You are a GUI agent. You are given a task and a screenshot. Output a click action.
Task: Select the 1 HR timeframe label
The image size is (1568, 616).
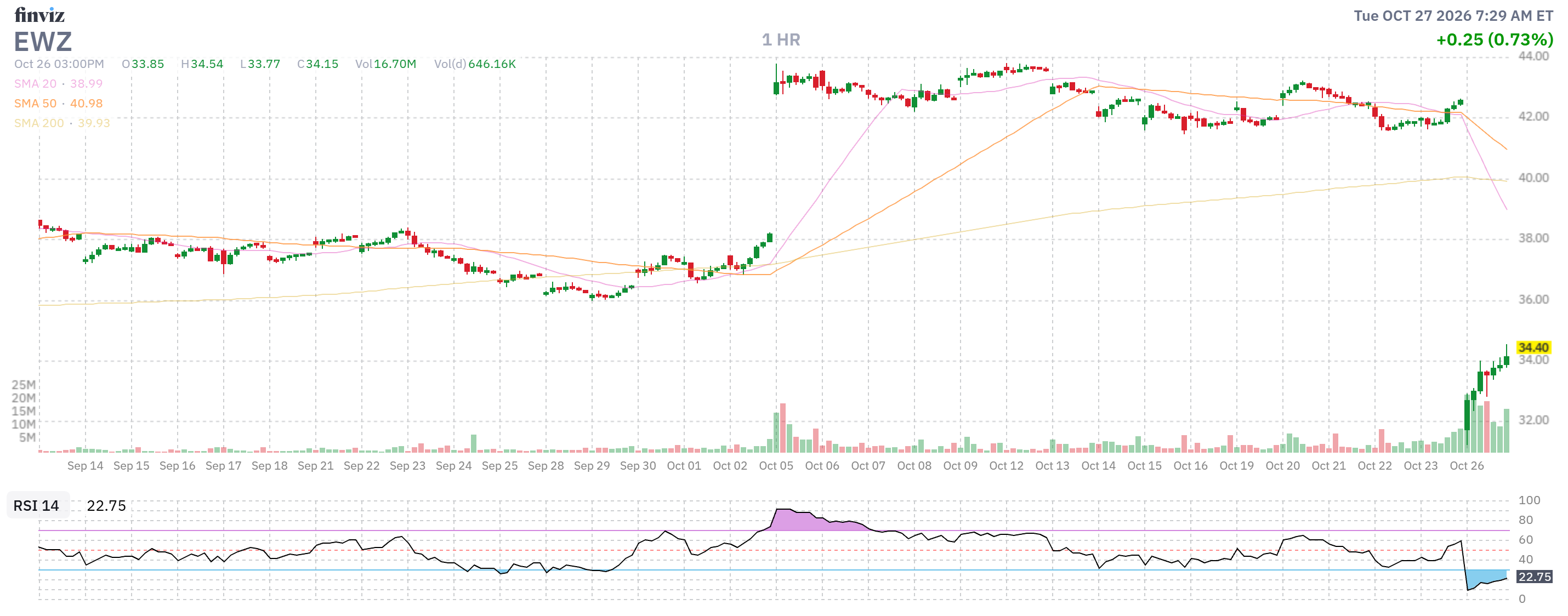point(781,39)
